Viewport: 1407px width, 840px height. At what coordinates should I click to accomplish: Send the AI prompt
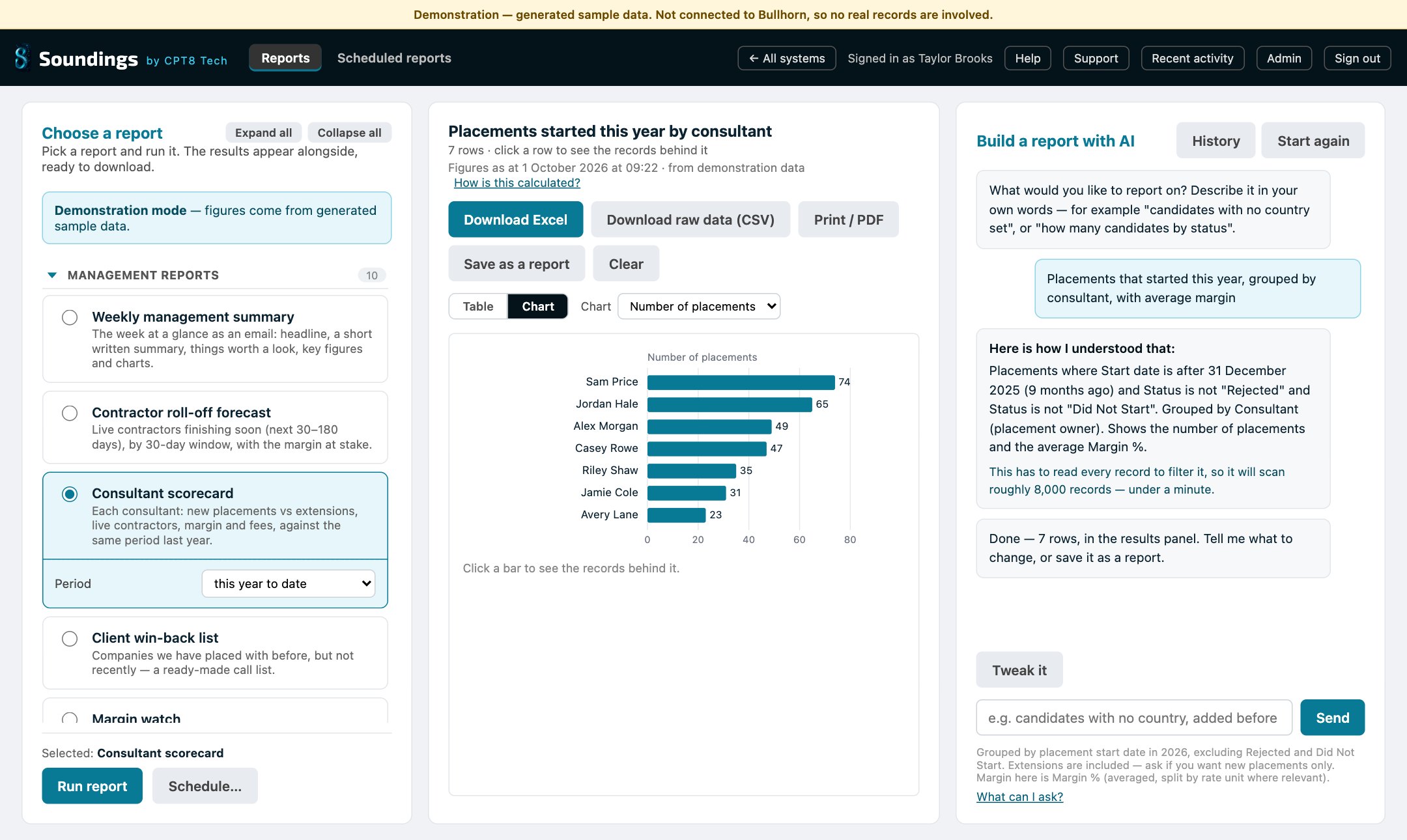pyautogui.click(x=1333, y=718)
